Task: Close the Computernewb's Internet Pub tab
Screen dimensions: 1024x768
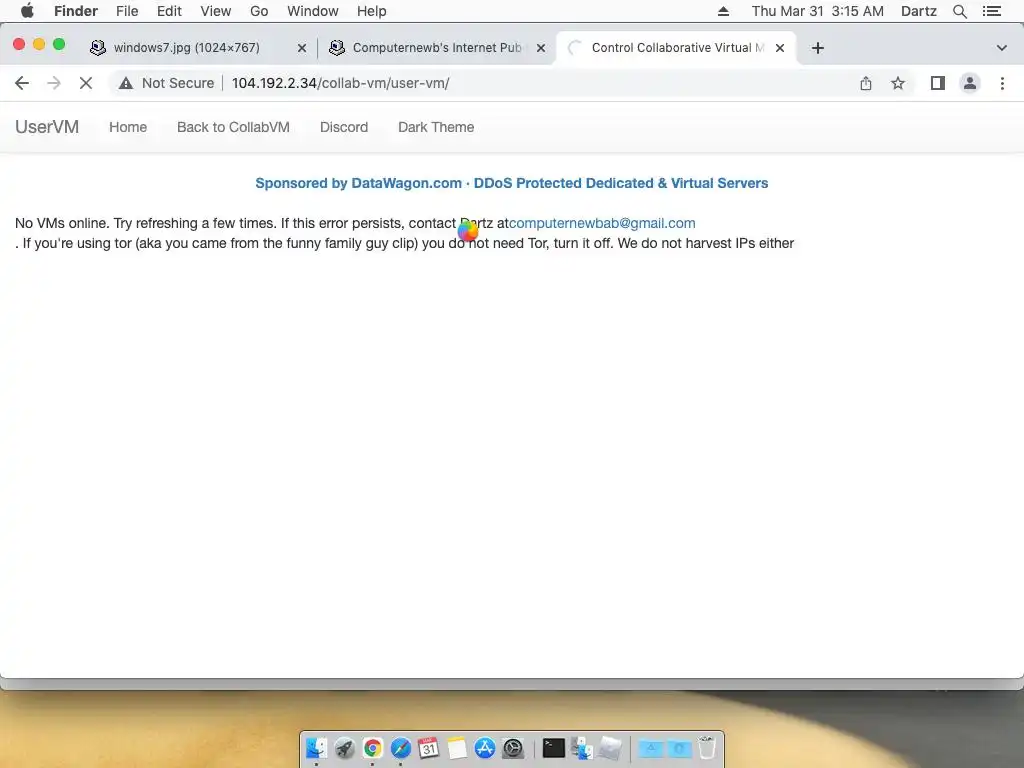Action: point(541,48)
